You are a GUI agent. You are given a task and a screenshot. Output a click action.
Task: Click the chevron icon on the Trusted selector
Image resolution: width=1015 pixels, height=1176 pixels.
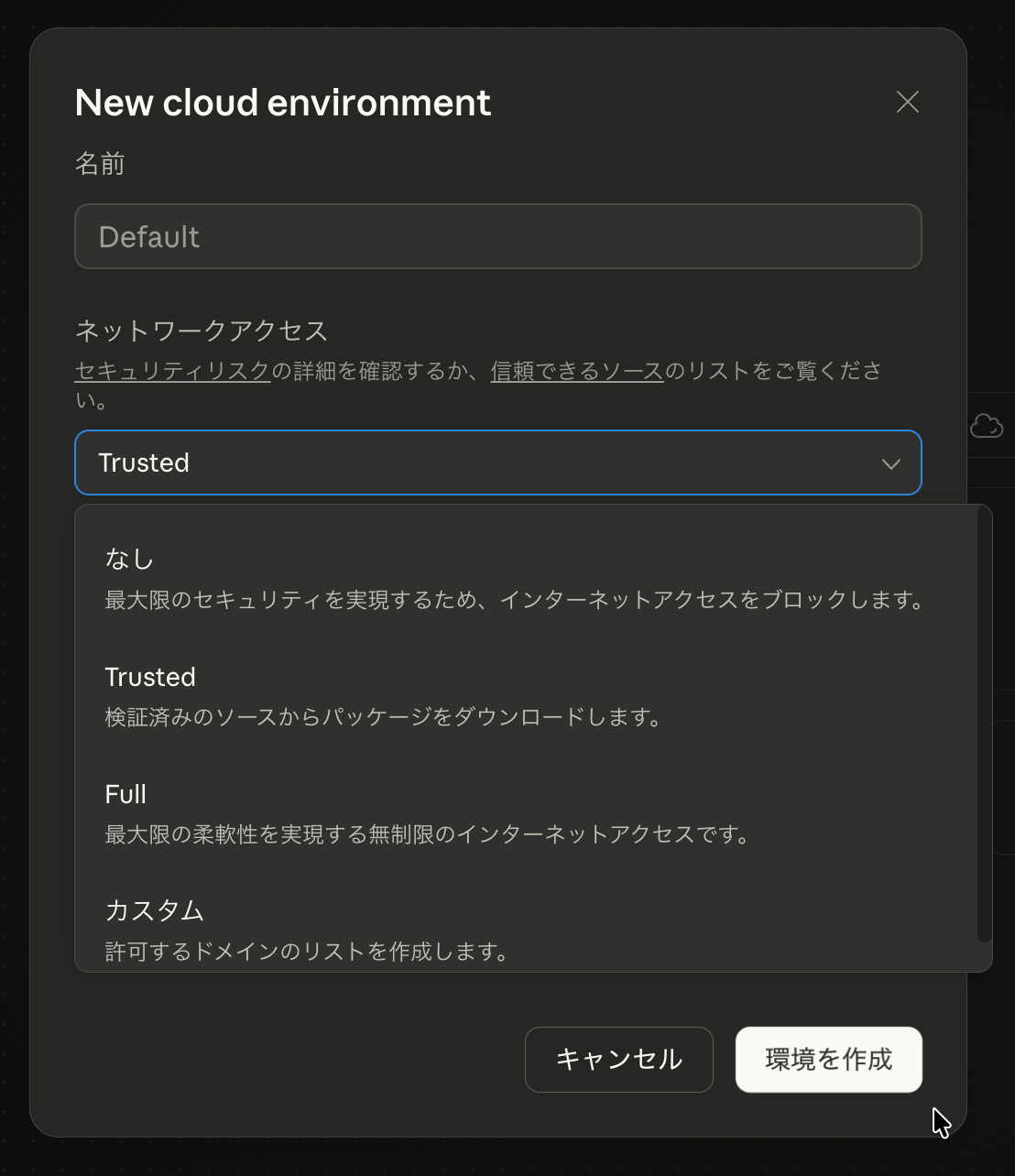coord(890,464)
